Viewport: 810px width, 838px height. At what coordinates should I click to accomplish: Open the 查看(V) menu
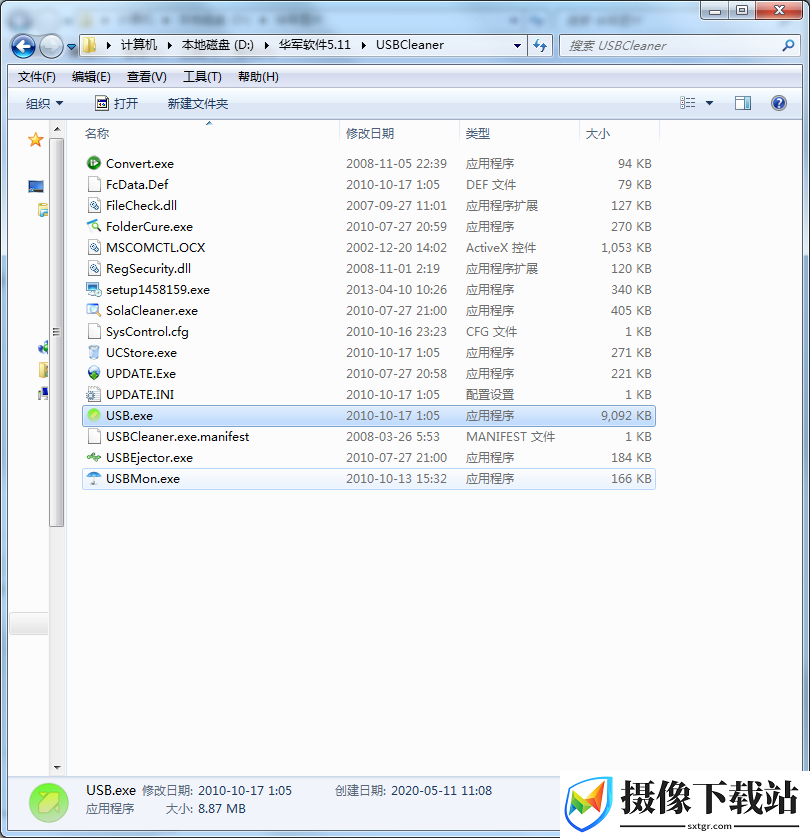tap(146, 77)
